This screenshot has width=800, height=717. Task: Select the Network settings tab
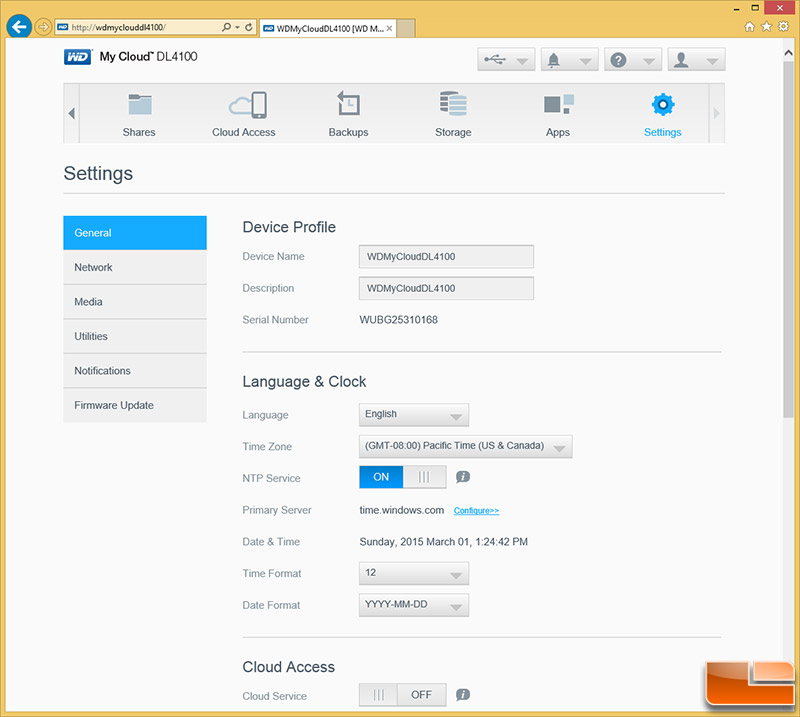click(135, 267)
